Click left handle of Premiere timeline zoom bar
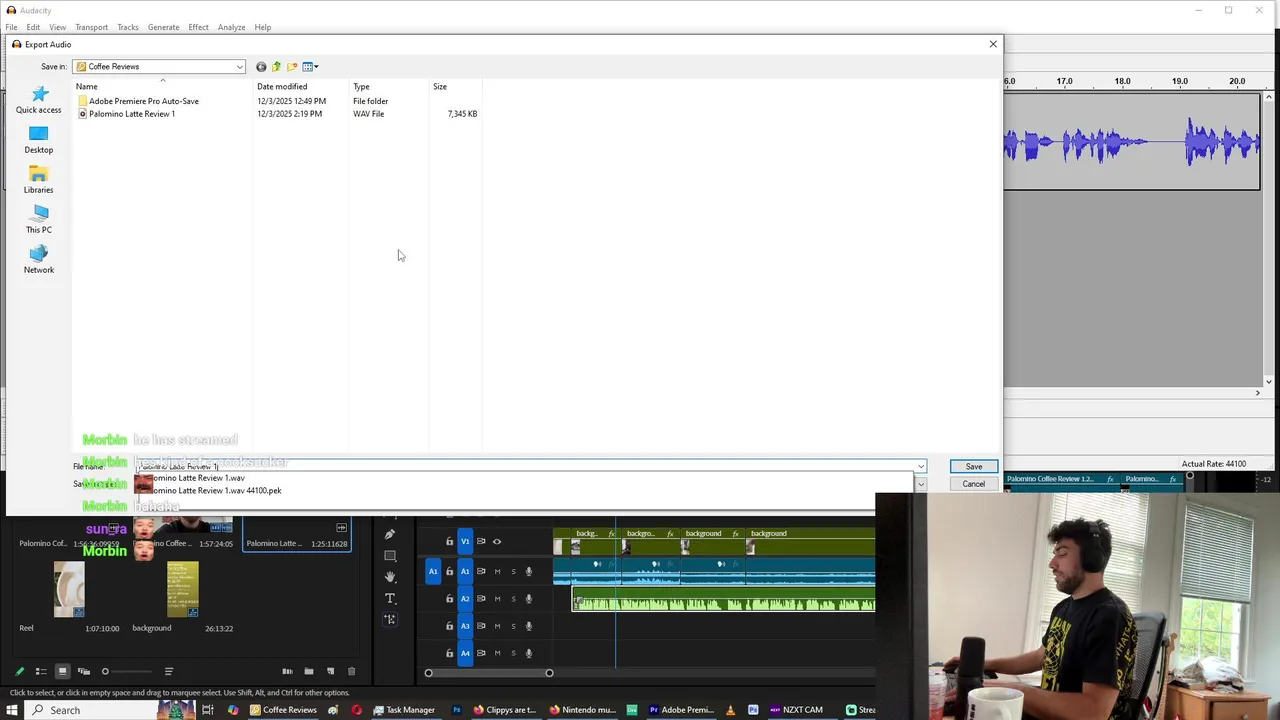Viewport: 1280px width, 720px height. click(x=429, y=673)
